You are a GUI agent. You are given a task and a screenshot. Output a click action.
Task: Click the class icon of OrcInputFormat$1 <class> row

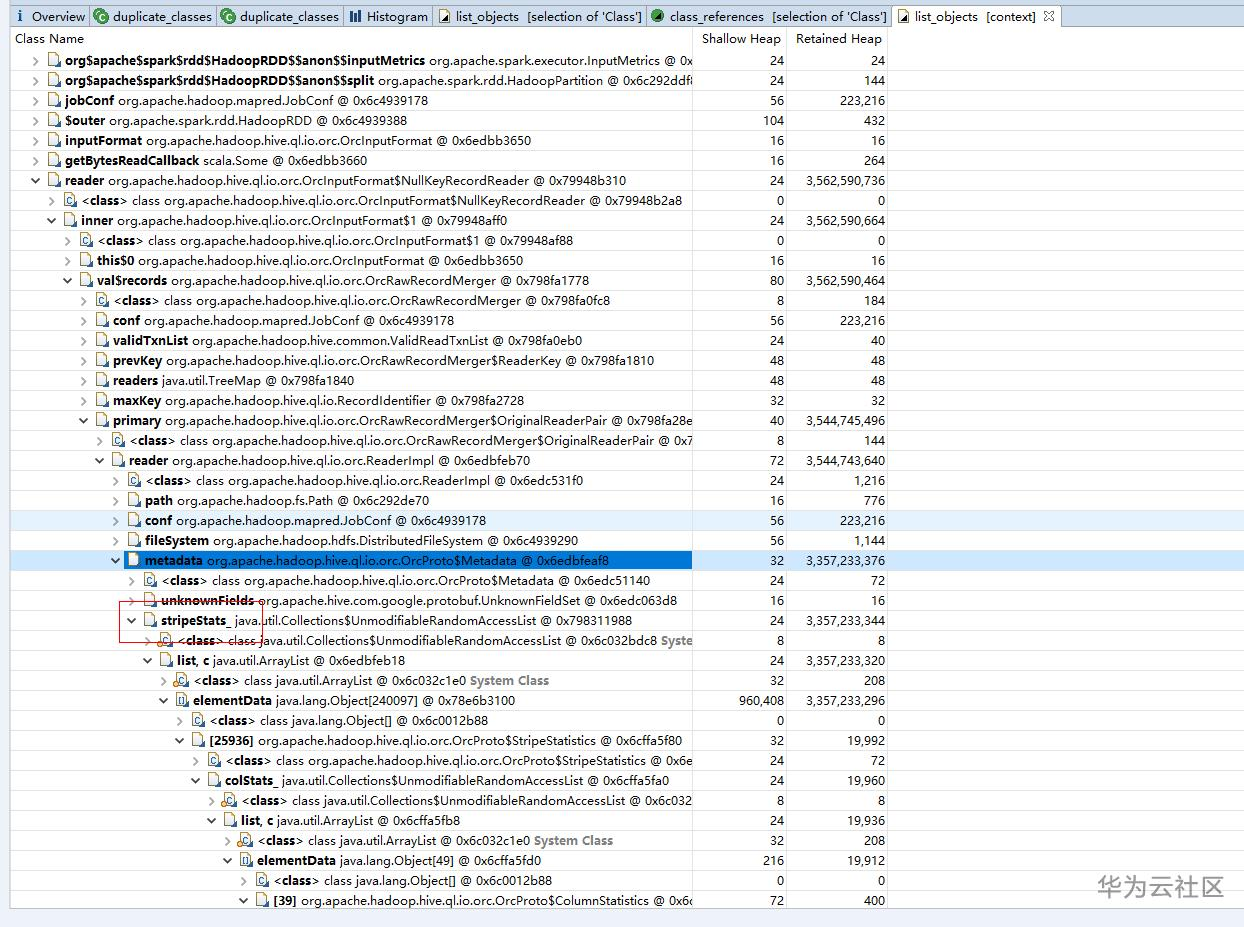(86, 240)
